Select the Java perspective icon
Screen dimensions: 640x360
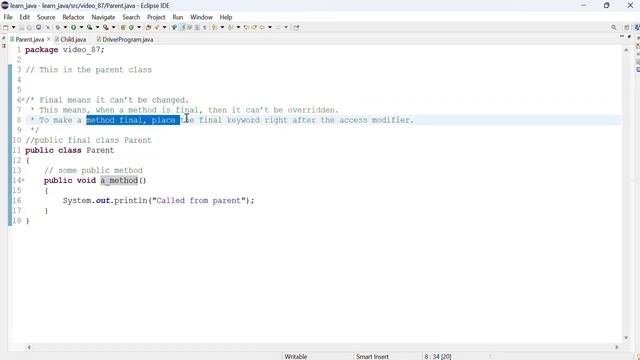638,27
